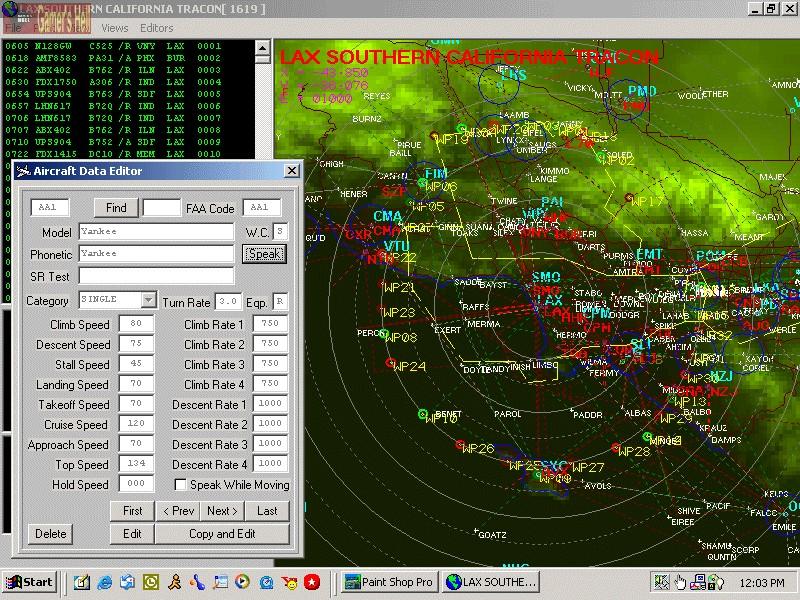The image size is (800, 600).
Task: Click the Descent Speed field
Action: click(136, 343)
